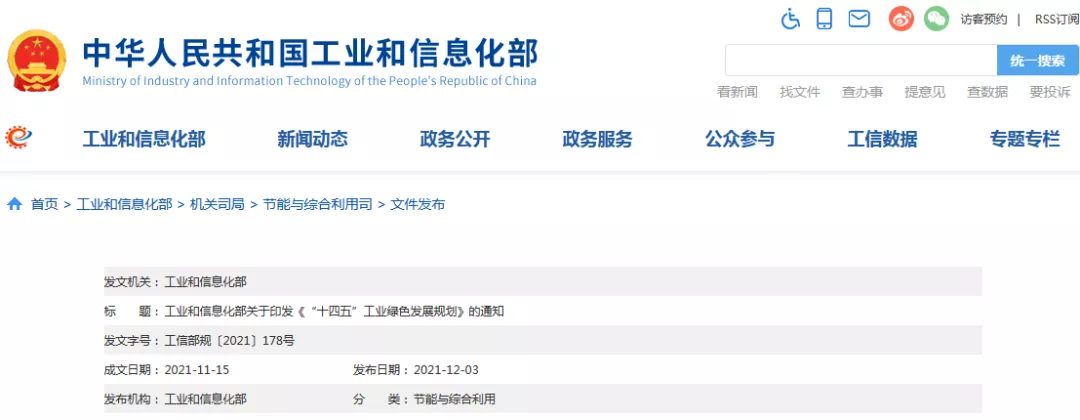1080x420 pixels.
Task: Open 访客预约 link
Action: [984, 19]
